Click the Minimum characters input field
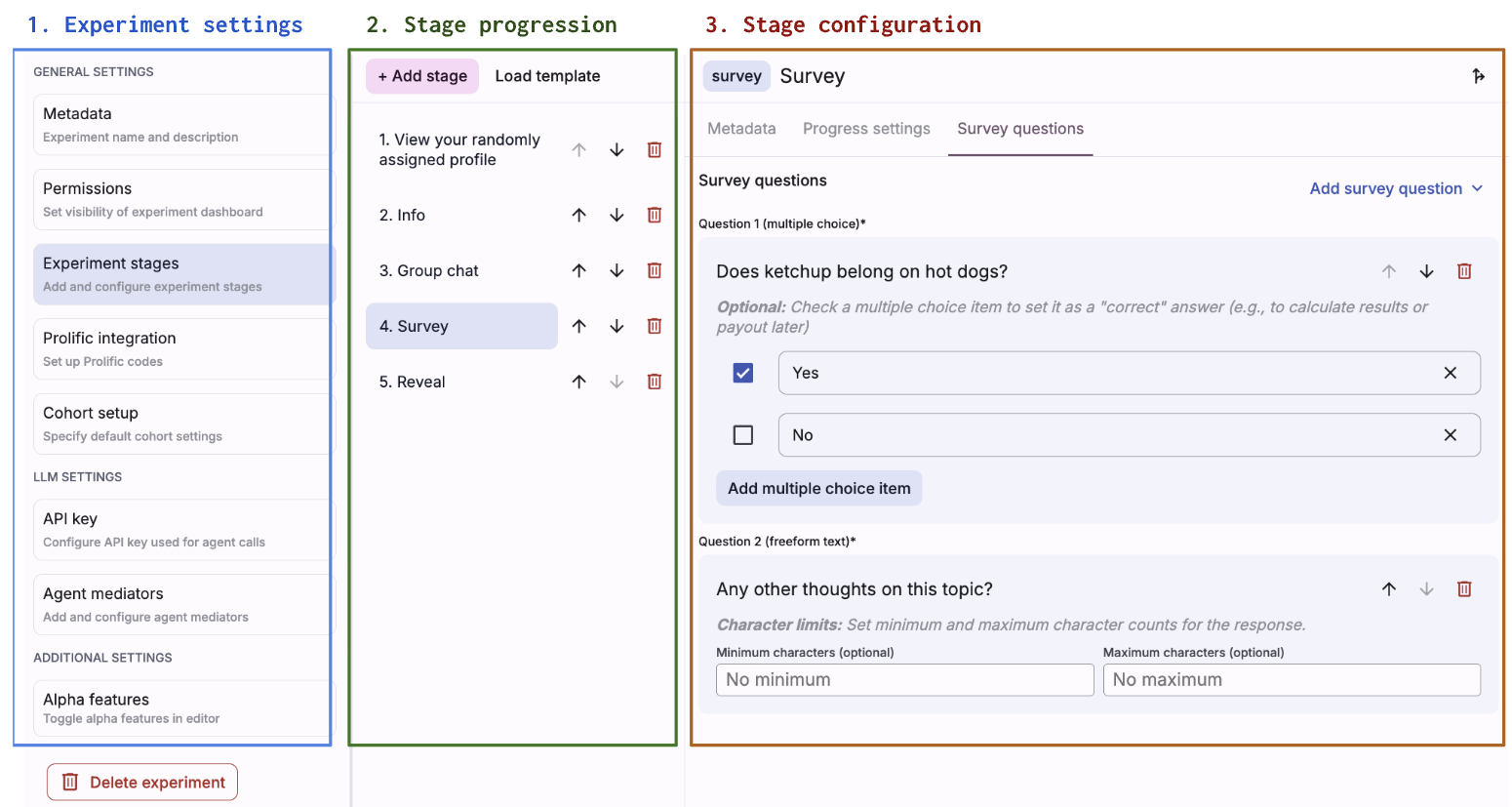 coord(904,679)
